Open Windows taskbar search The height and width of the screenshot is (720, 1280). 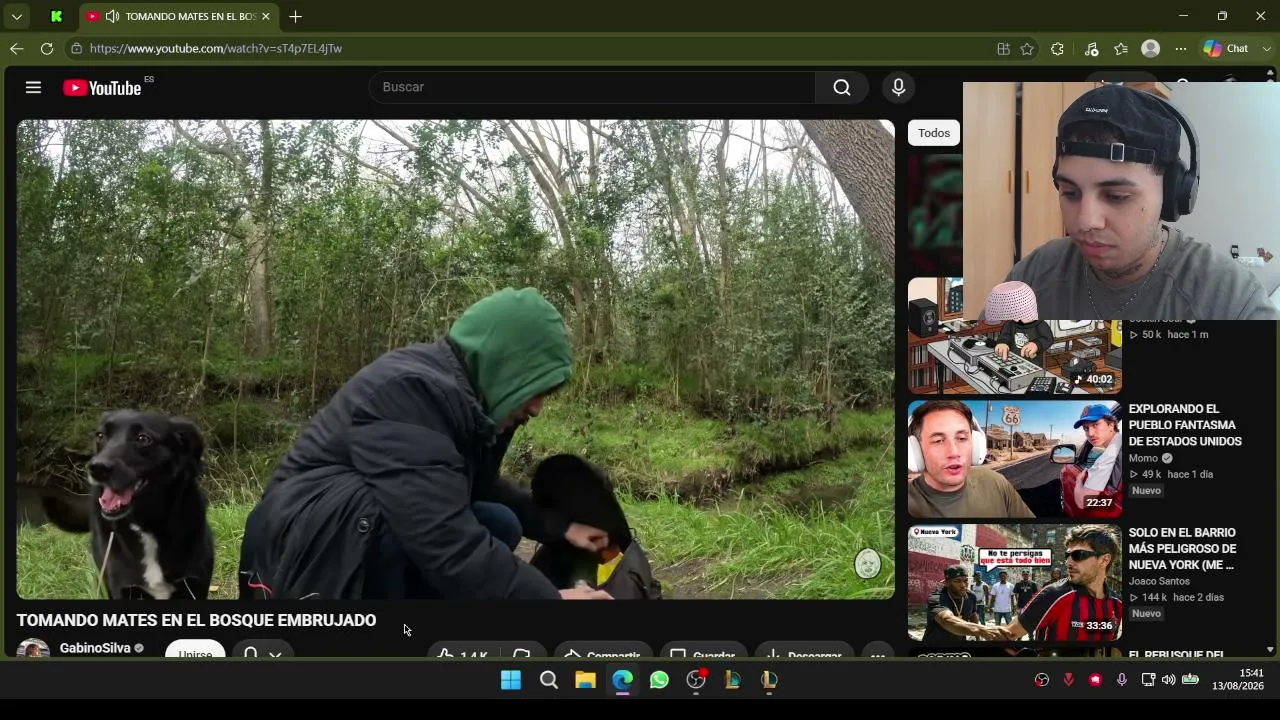[549, 680]
